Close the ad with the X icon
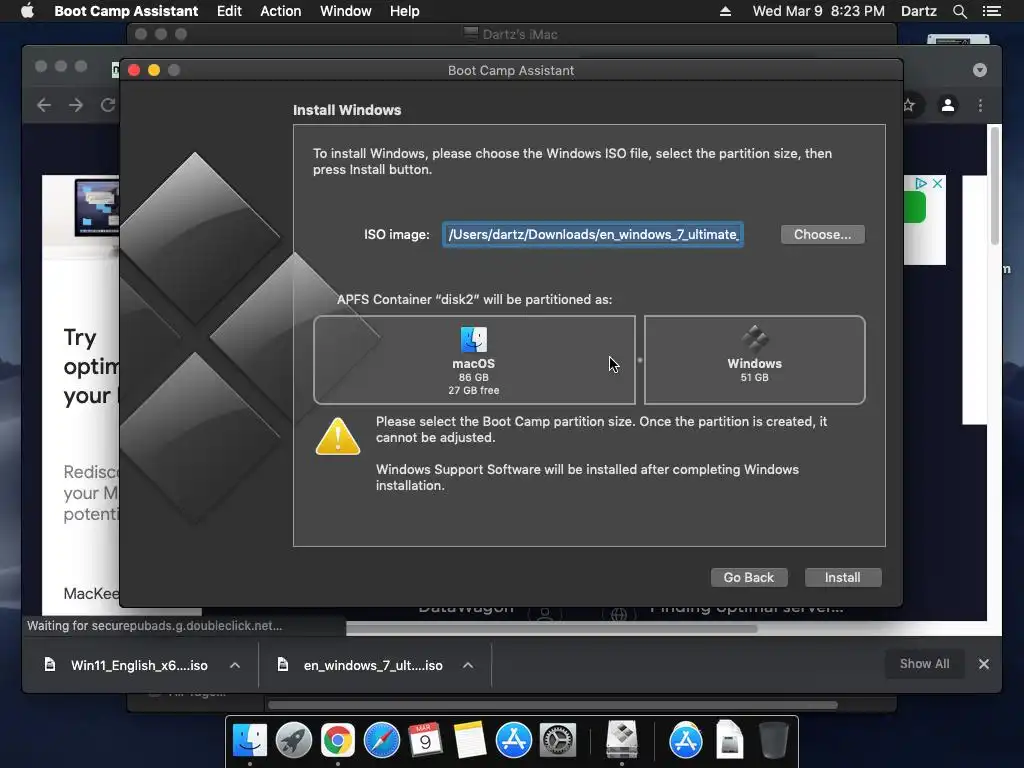The height and width of the screenshot is (768, 1024). (937, 184)
